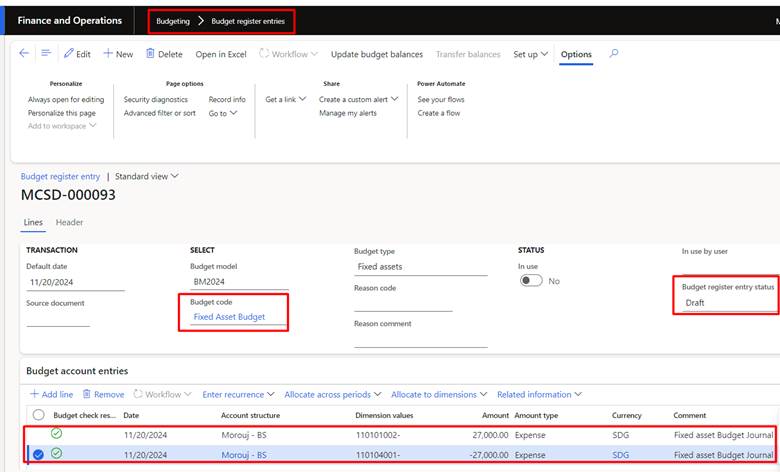The width and height of the screenshot is (780, 472).
Task: Click Transfer balances
Action: (468, 54)
